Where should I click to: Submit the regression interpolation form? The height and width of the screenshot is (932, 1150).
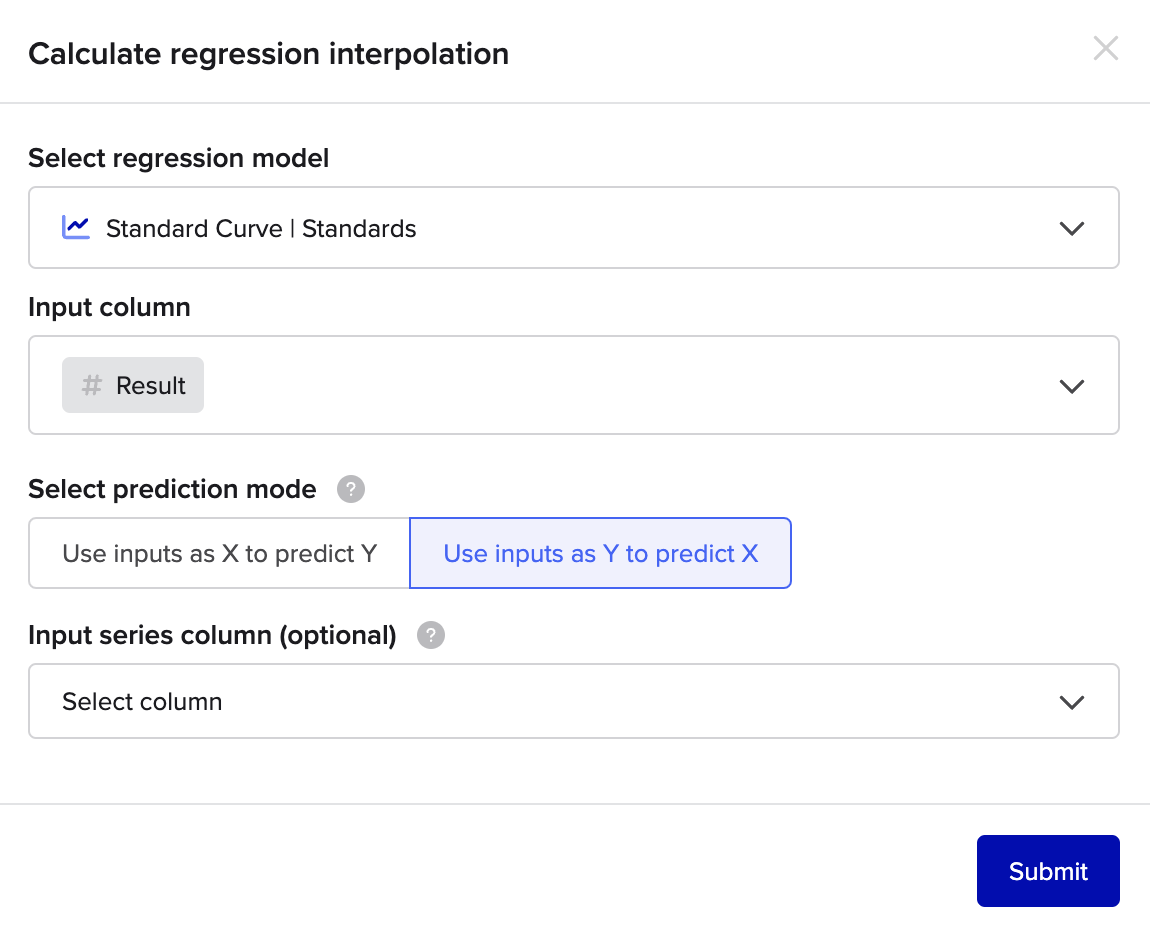pos(1048,871)
